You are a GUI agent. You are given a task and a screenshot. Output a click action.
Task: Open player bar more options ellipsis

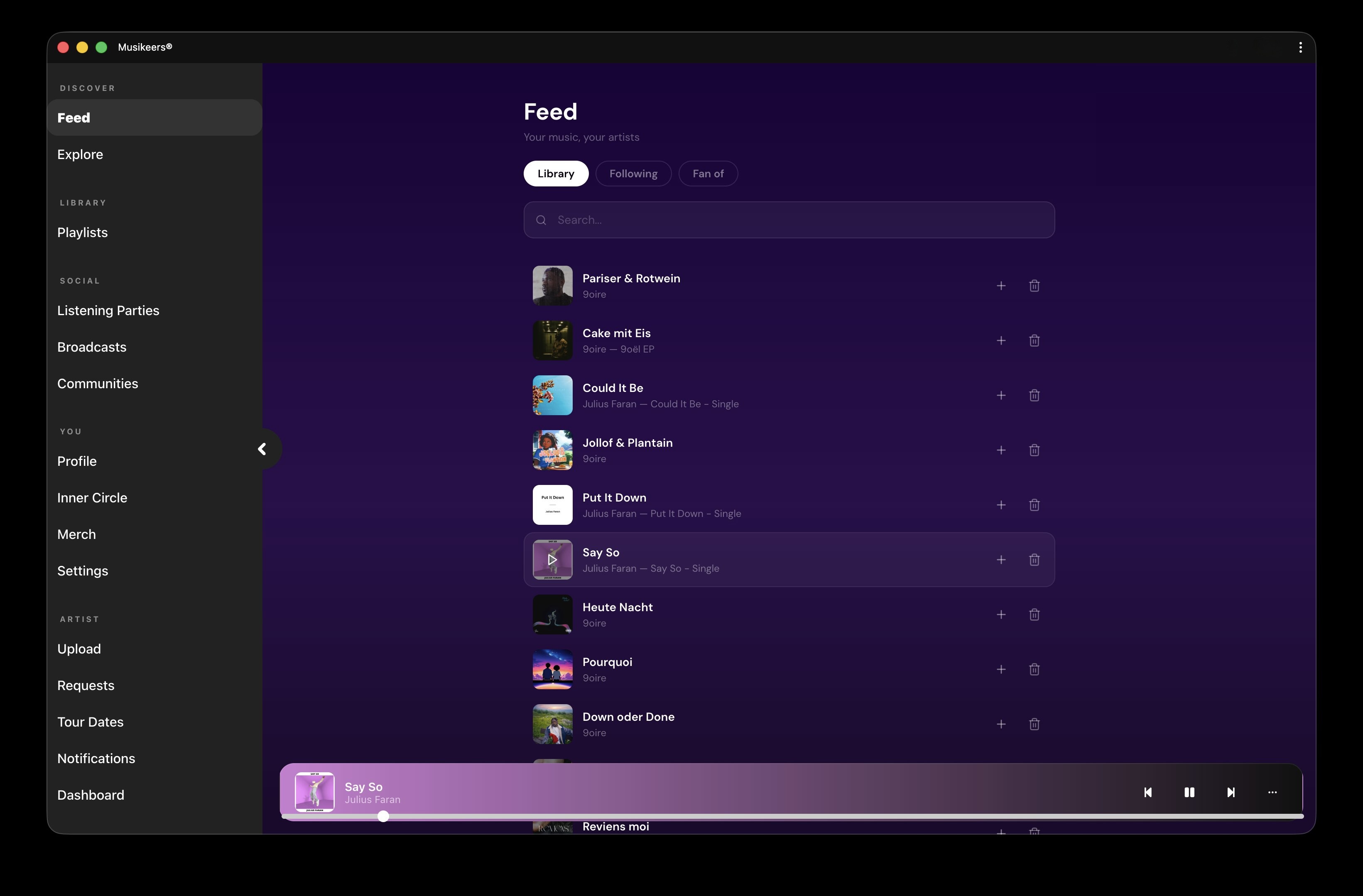(1272, 792)
